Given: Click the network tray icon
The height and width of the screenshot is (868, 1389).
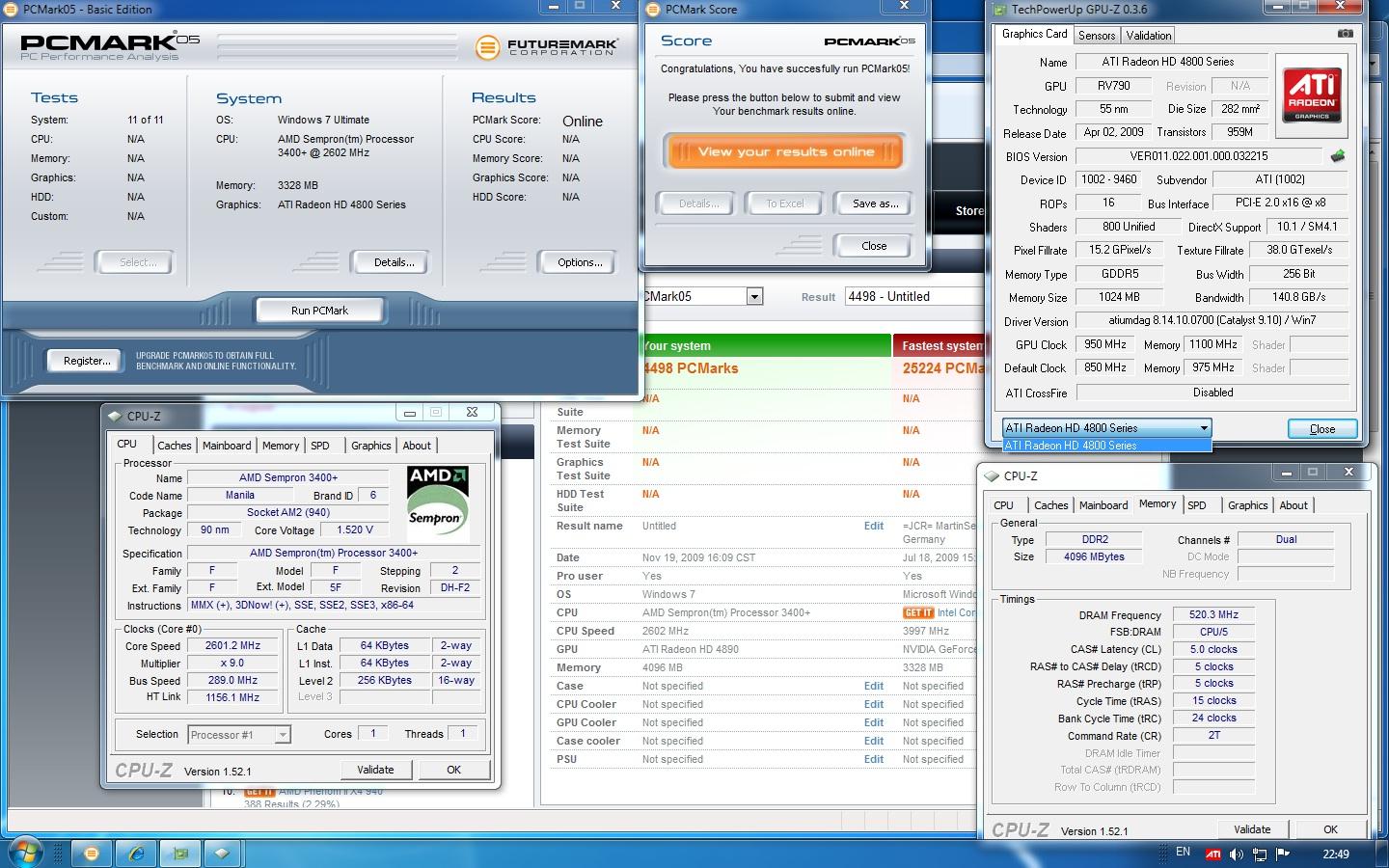Looking at the screenshot, I should pyautogui.click(x=1260, y=854).
